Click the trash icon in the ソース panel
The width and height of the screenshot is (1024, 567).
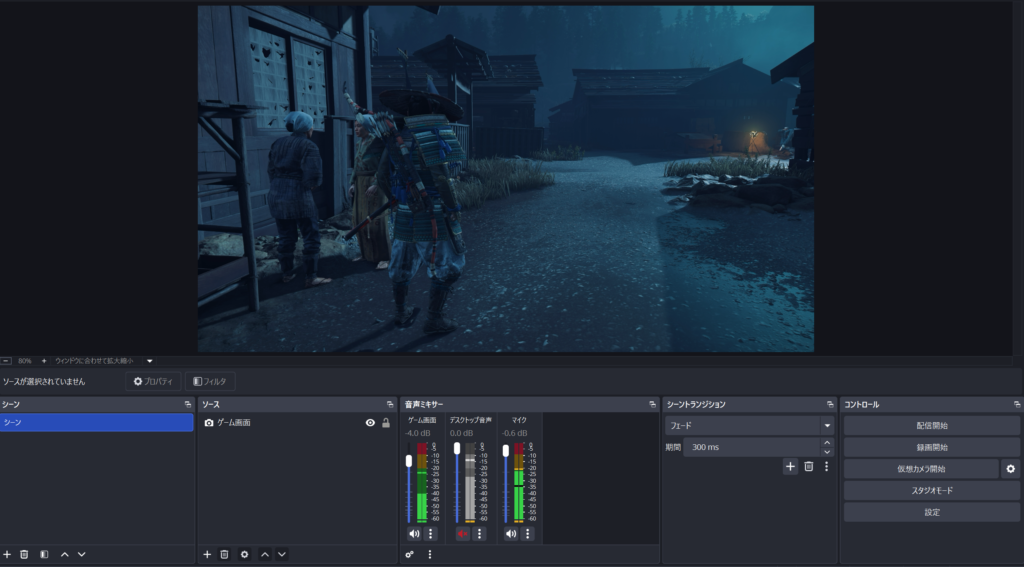point(225,554)
